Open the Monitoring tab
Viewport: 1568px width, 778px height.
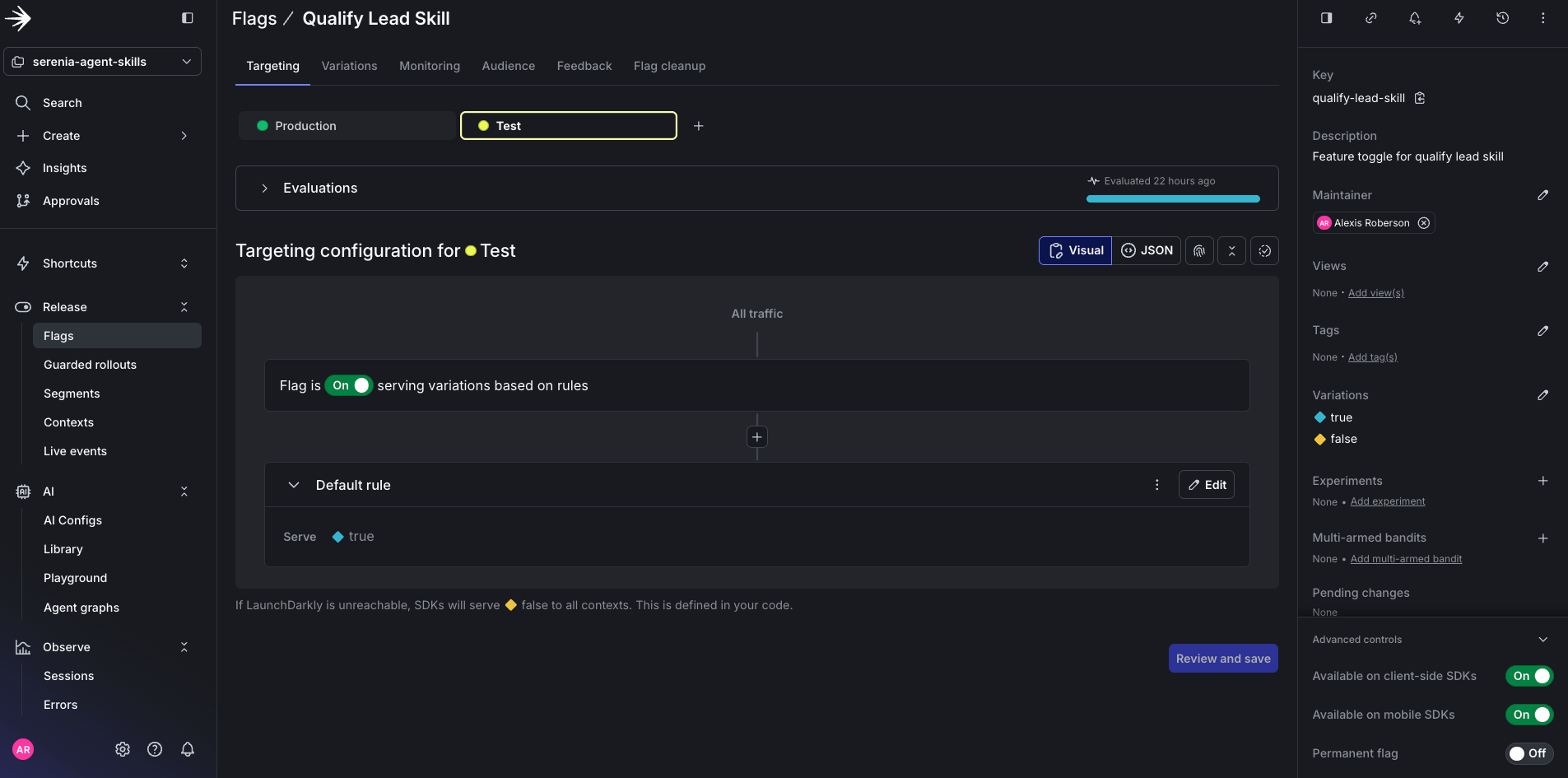(430, 66)
